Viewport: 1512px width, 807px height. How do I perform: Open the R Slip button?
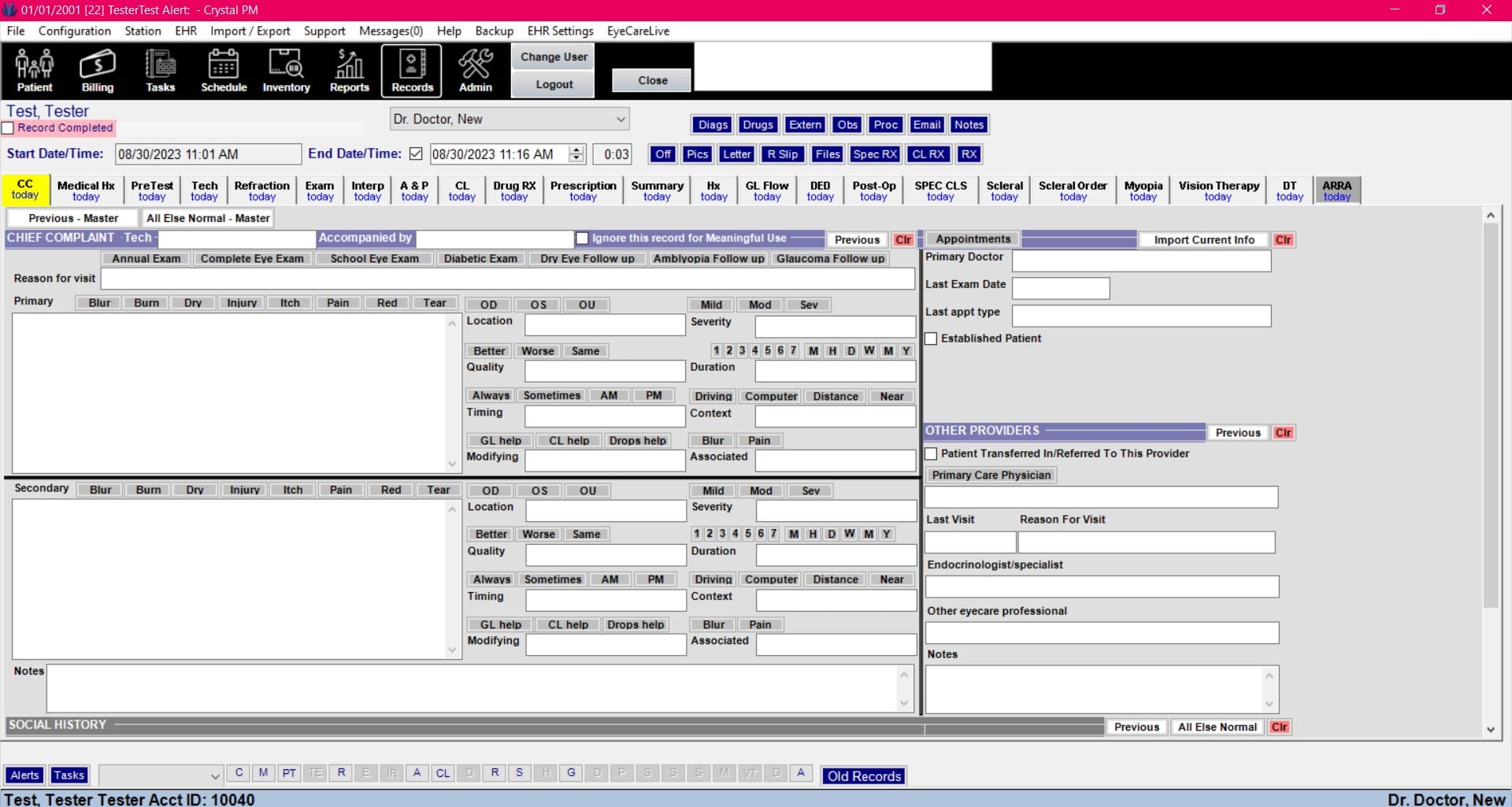coord(782,154)
